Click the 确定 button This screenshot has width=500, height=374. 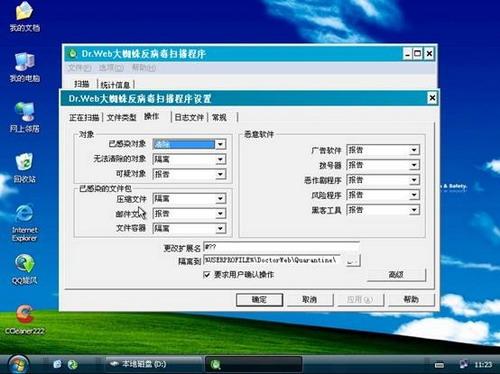point(259,299)
